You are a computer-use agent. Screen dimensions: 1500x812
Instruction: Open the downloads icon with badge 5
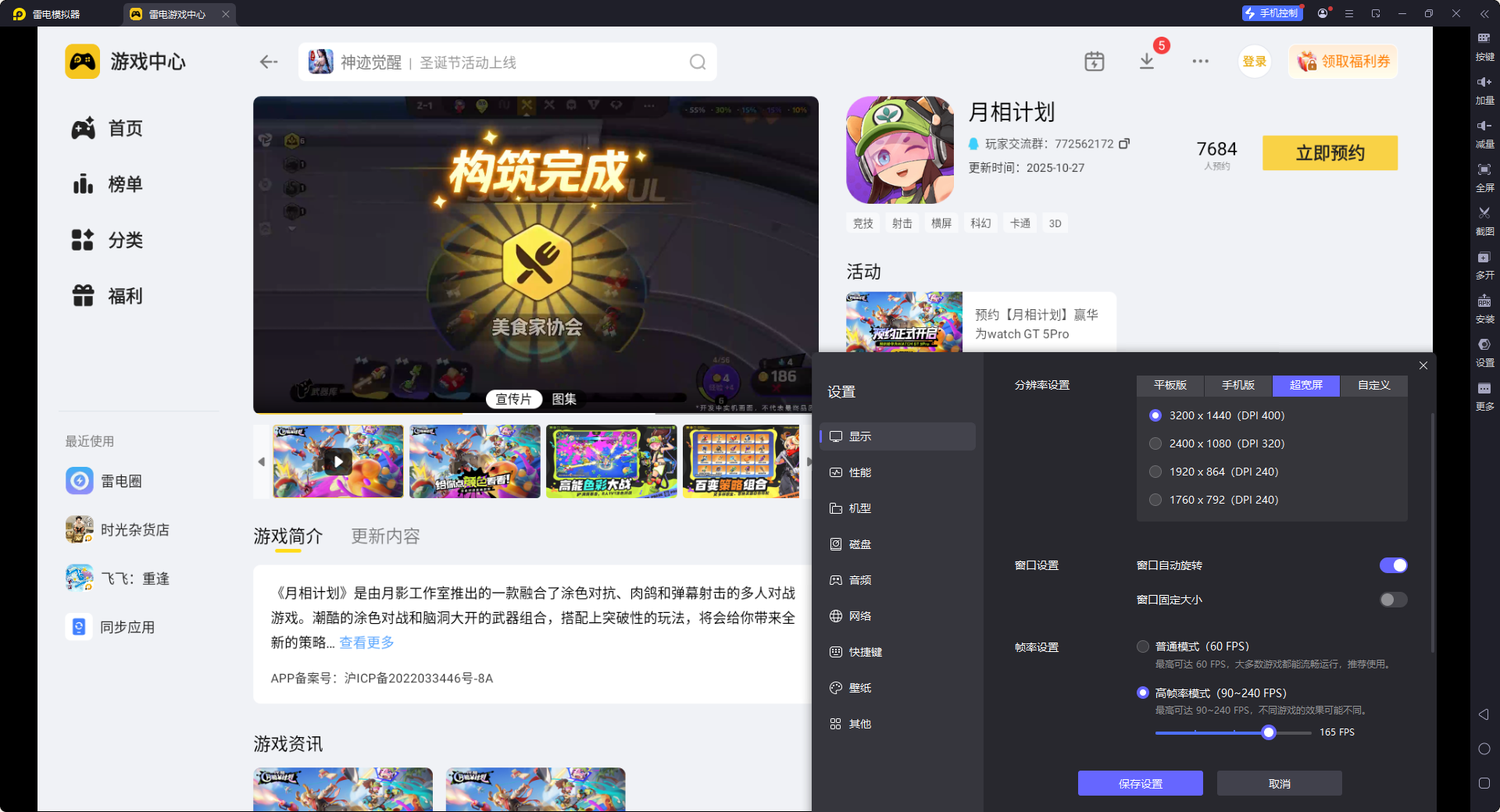1147,62
